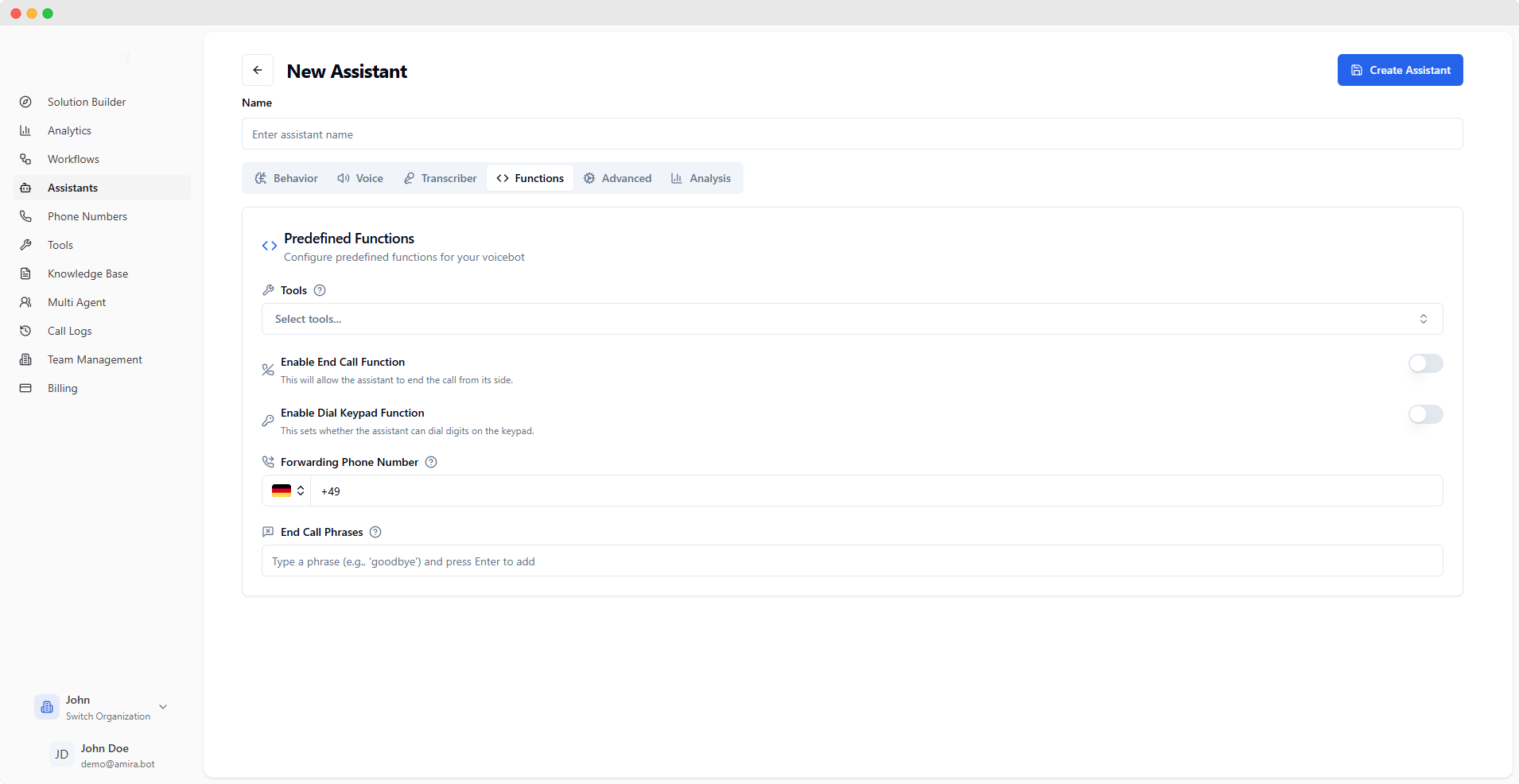Click the Tools help question mark icon
Image resolution: width=1519 pixels, height=784 pixels.
pos(319,290)
